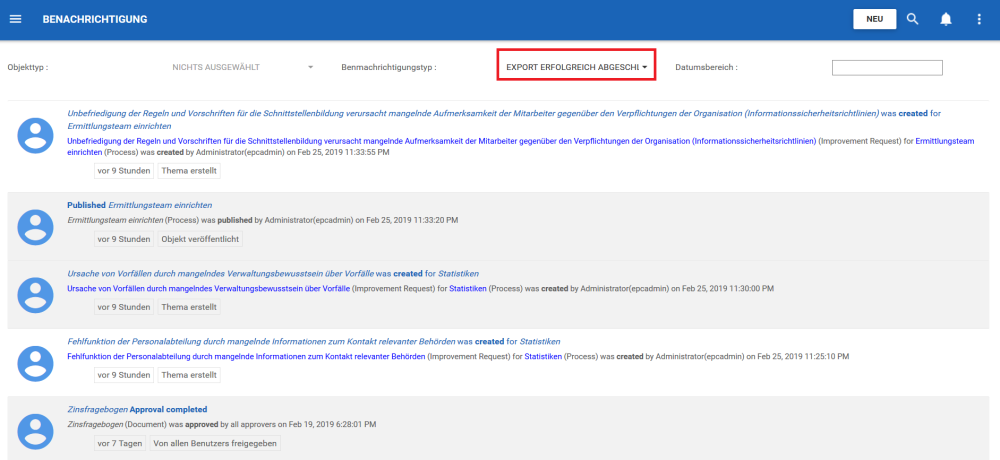The image size is (1000, 460).
Task: Open the notifications bell icon
Action: 946,19
